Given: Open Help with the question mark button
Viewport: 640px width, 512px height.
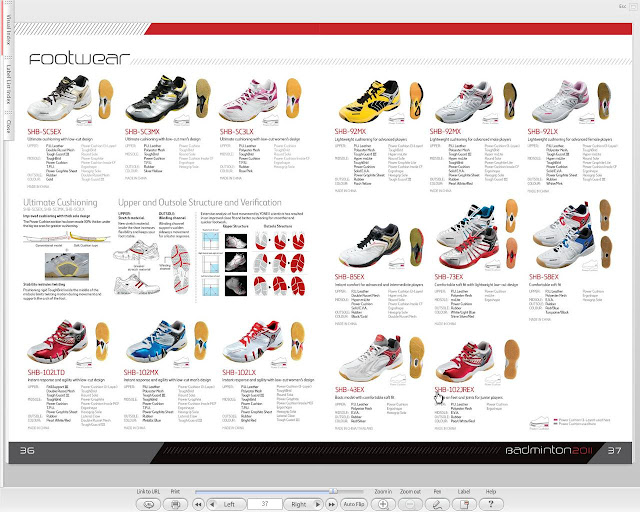Looking at the screenshot, I should coord(491,504).
